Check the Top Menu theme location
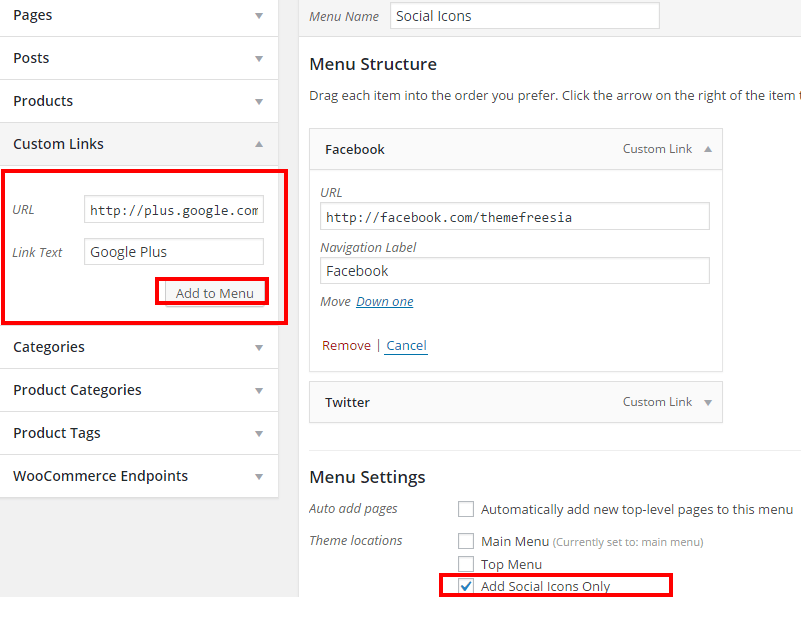This screenshot has width=801, height=623. [x=466, y=564]
